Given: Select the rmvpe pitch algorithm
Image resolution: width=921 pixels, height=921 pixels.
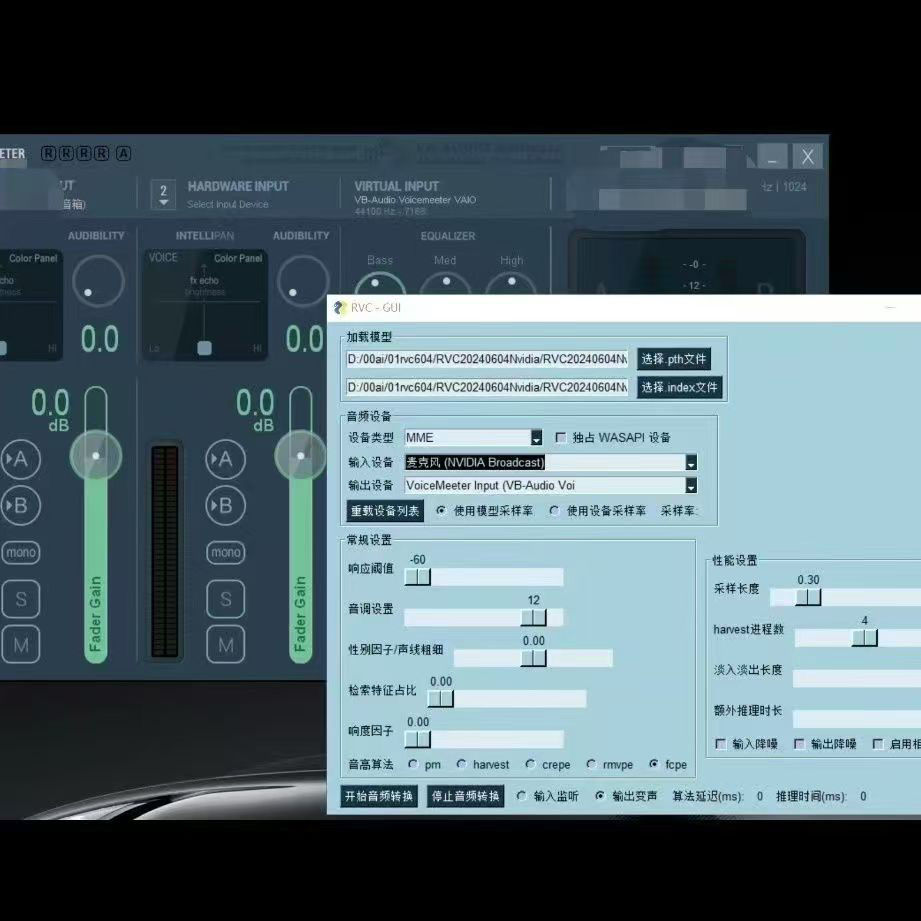Looking at the screenshot, I should [591, 764].
